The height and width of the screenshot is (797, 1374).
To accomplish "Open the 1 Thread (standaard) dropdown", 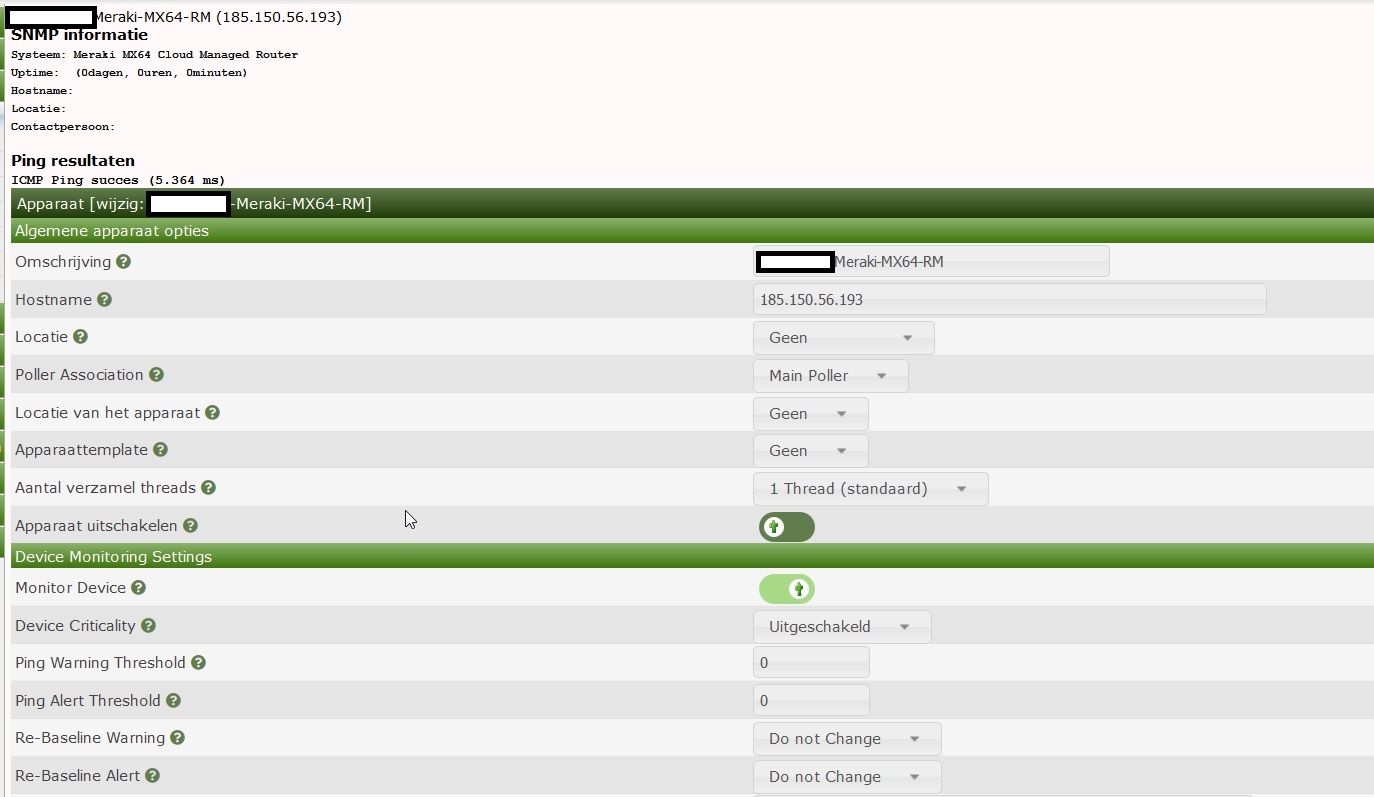I will 870,489.
